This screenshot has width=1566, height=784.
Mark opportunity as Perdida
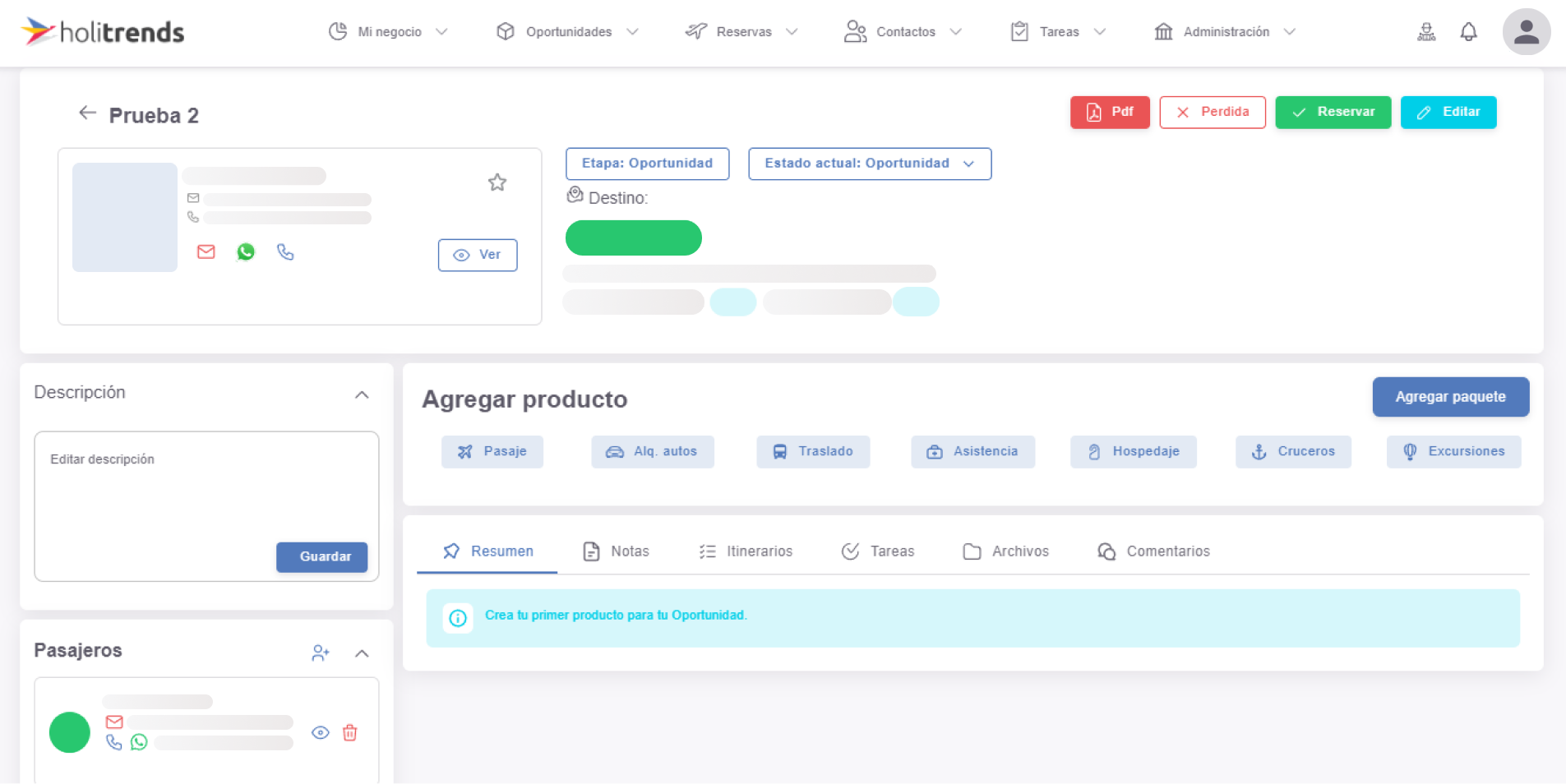[1213, 113]
